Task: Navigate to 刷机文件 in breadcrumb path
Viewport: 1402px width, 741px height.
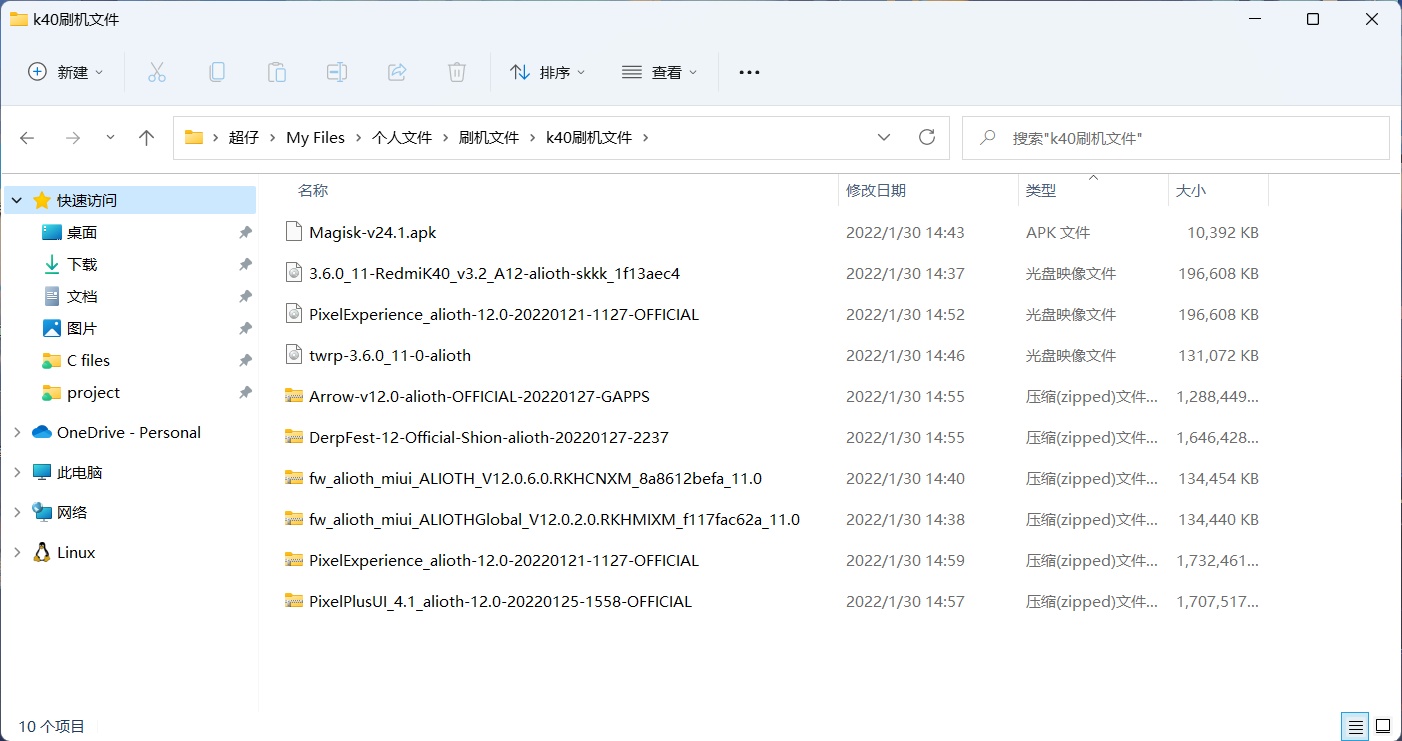Action: click(x=488, y=138)
